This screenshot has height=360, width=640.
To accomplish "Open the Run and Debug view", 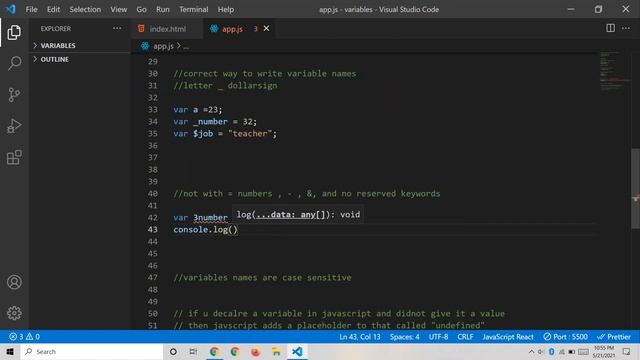I will pyautogui.click(x=14, y=126).
